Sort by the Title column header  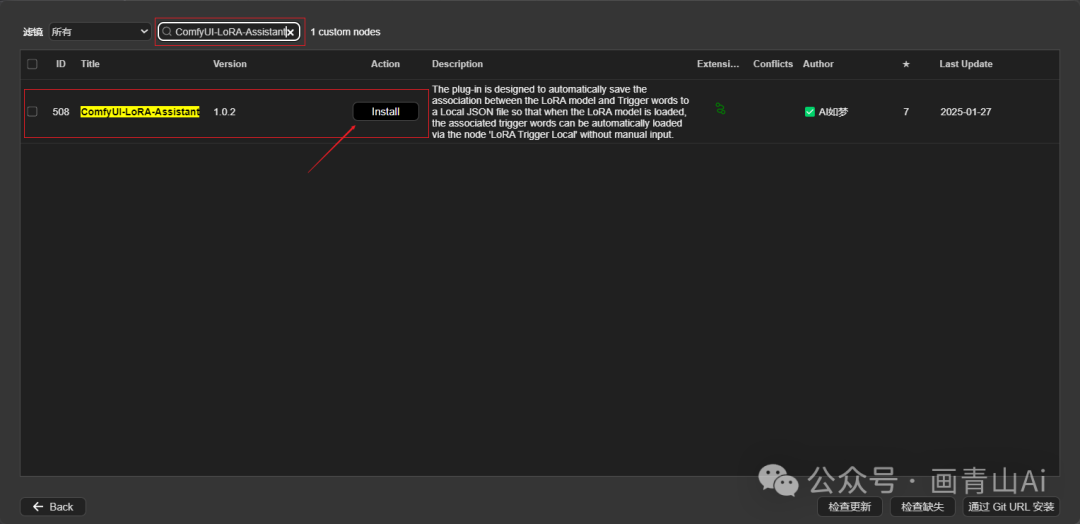point(90,64)
